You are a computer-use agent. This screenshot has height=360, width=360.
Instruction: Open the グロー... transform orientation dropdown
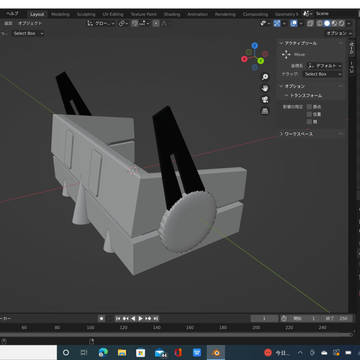click(x=101, y=23)
